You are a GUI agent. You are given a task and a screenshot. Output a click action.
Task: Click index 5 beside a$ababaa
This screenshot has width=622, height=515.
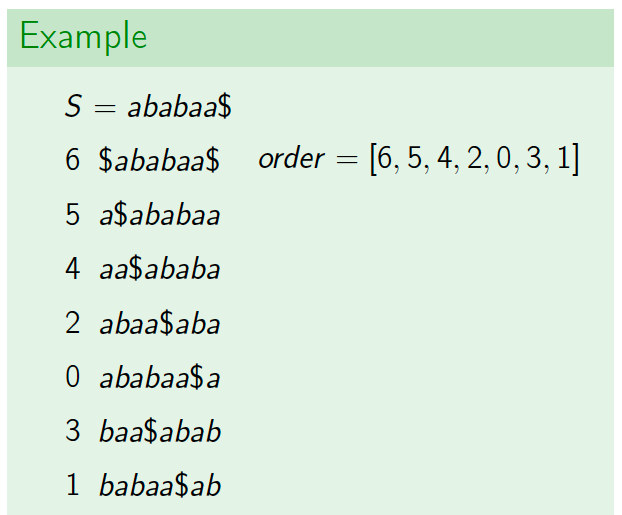(x=73, y=215)
